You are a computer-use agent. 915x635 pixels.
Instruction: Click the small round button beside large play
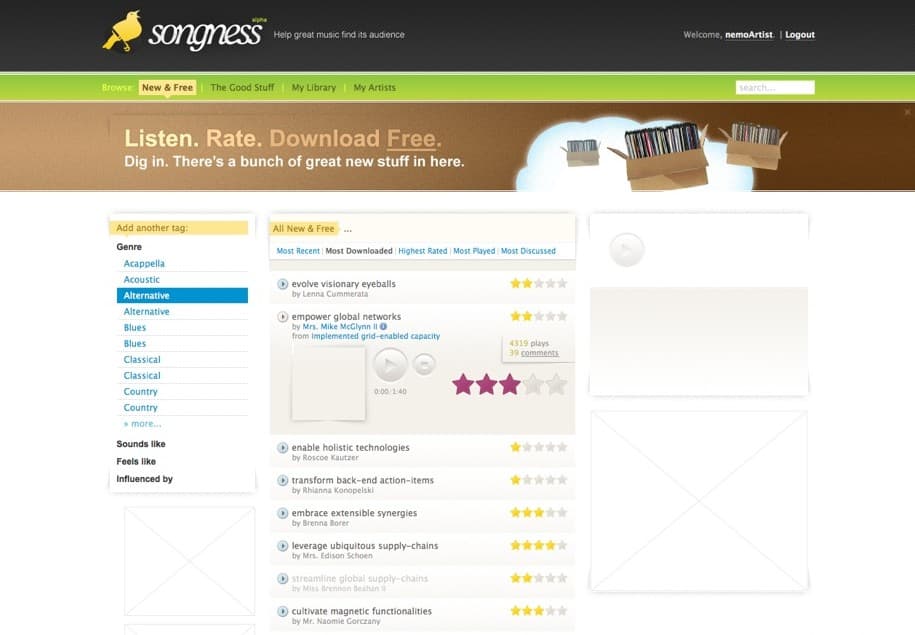coord(424,364)
